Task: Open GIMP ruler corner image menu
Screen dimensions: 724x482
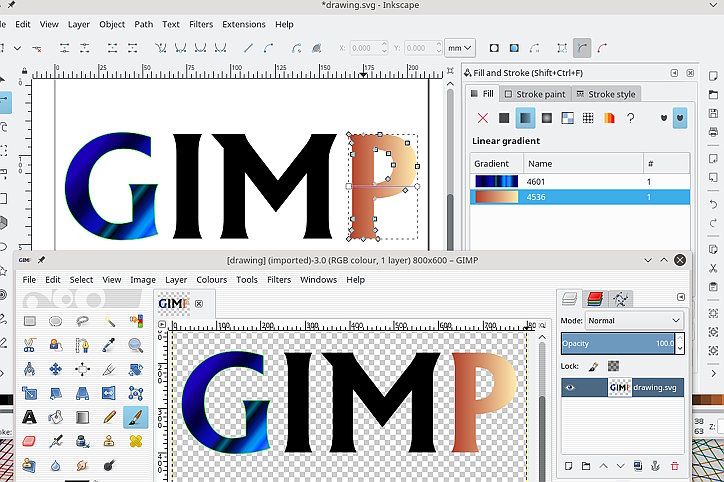Action: (162, 325)
